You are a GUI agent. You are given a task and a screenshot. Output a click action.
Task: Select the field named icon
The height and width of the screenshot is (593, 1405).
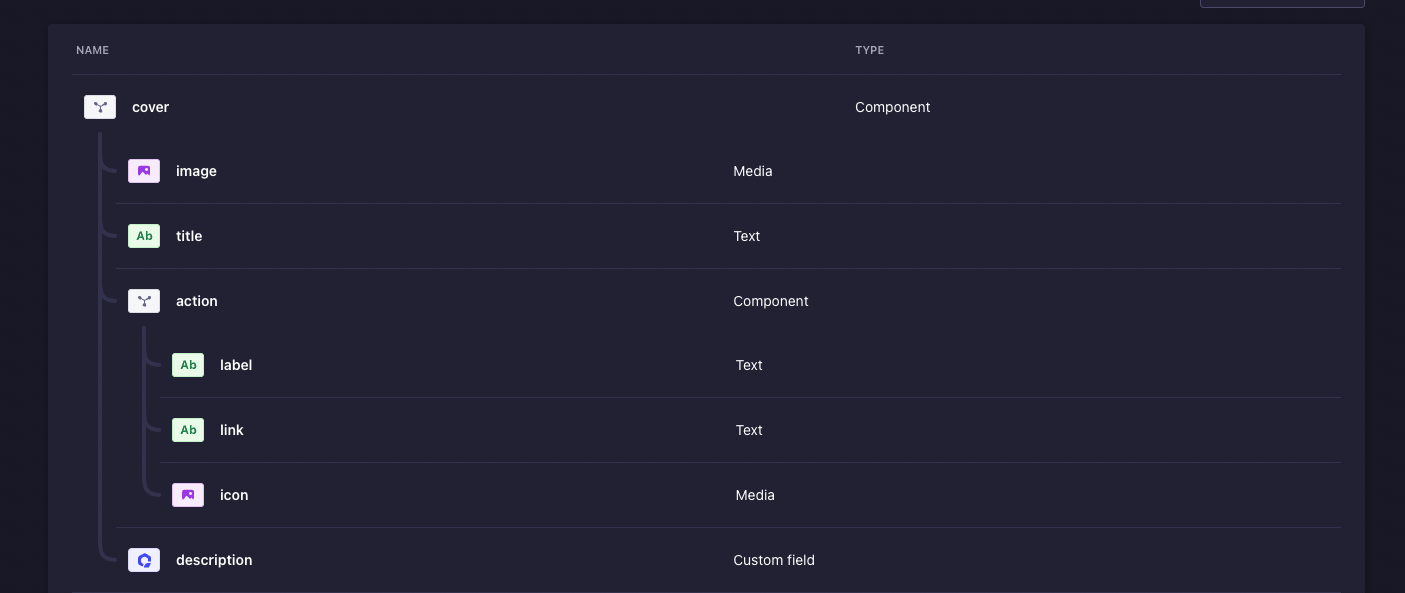234,495
